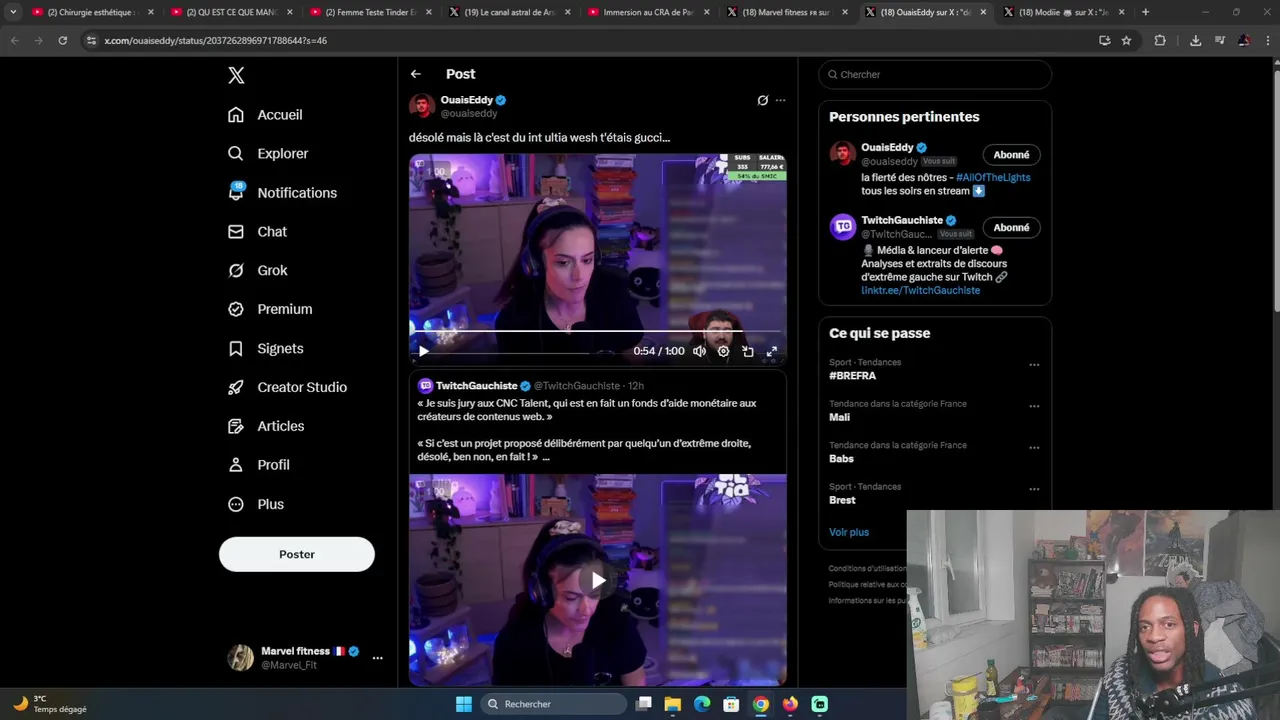The image size is (1280, 720).
Task: Switch to Chirurgie esthétique browser tab
Action: click(x=93, y=12)
